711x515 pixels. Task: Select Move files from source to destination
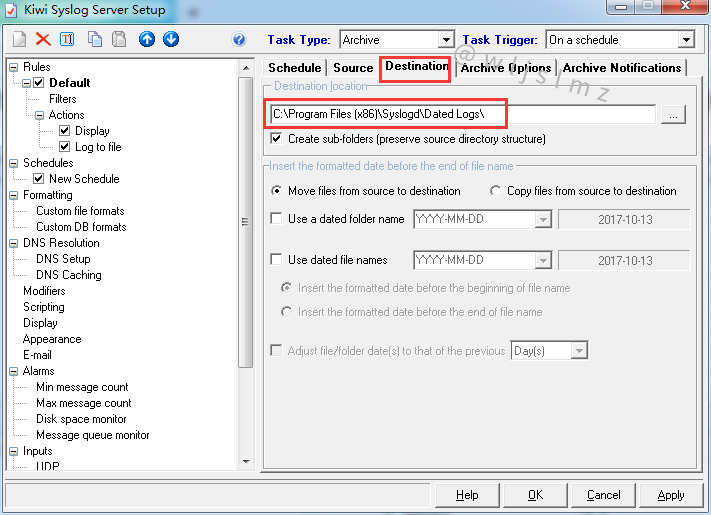tap(276, 191)
